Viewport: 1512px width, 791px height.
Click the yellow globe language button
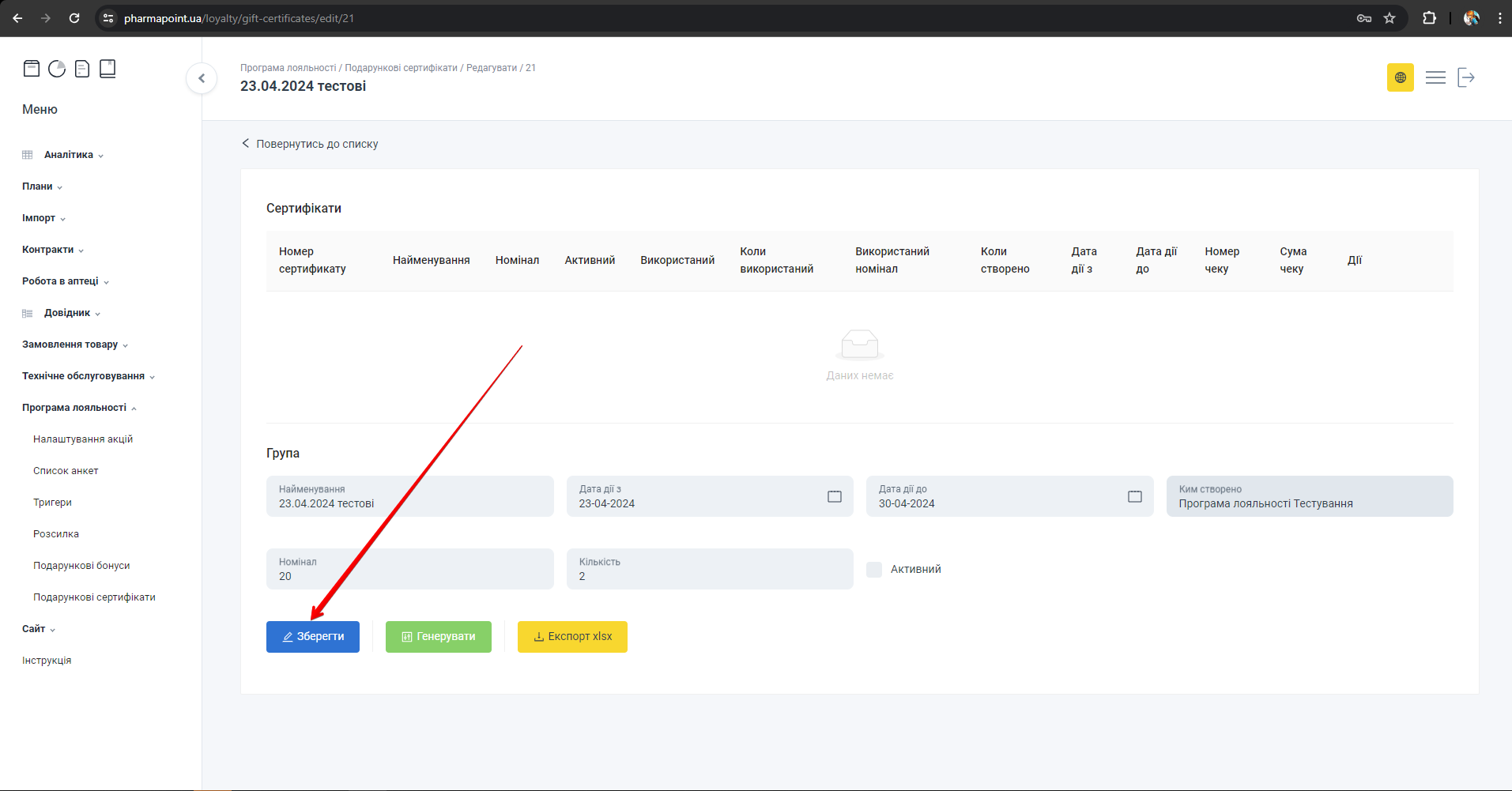(x=1400, y=77)
